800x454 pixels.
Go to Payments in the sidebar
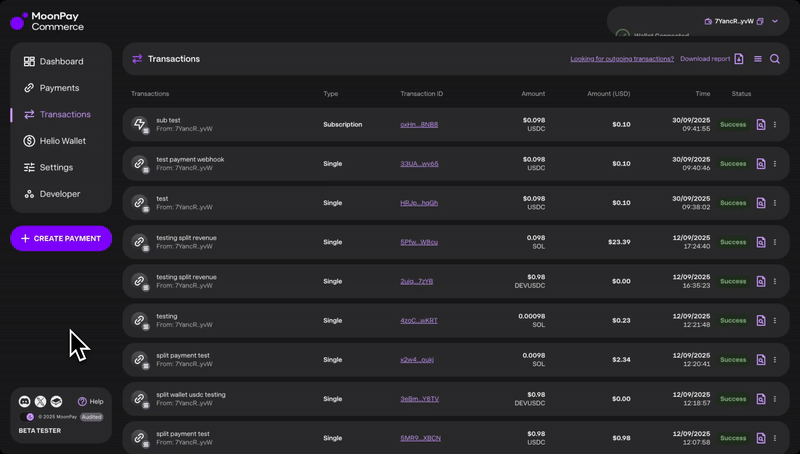point(52,88)
